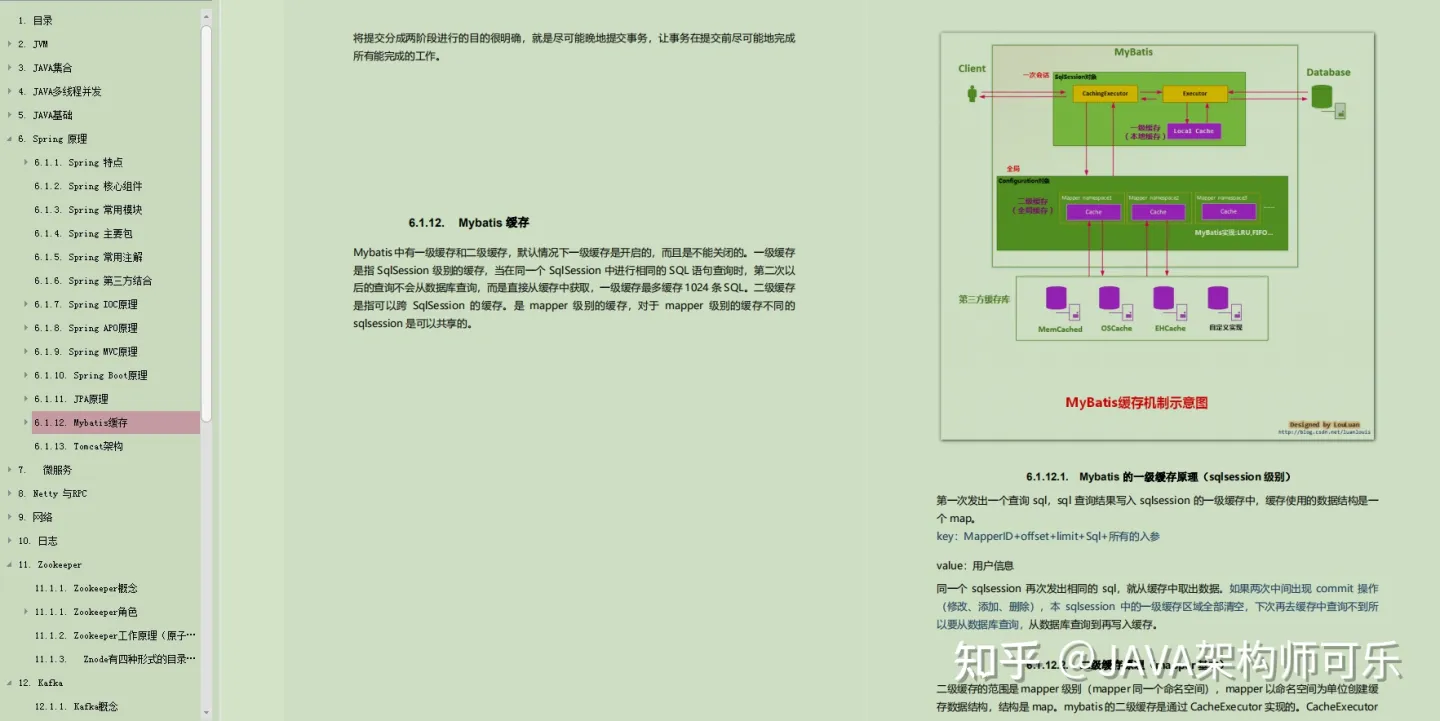The image size is (1440, 721).
Task: Click bookmark panel scrollbar up arrow
Action: (x=206, y=16)
